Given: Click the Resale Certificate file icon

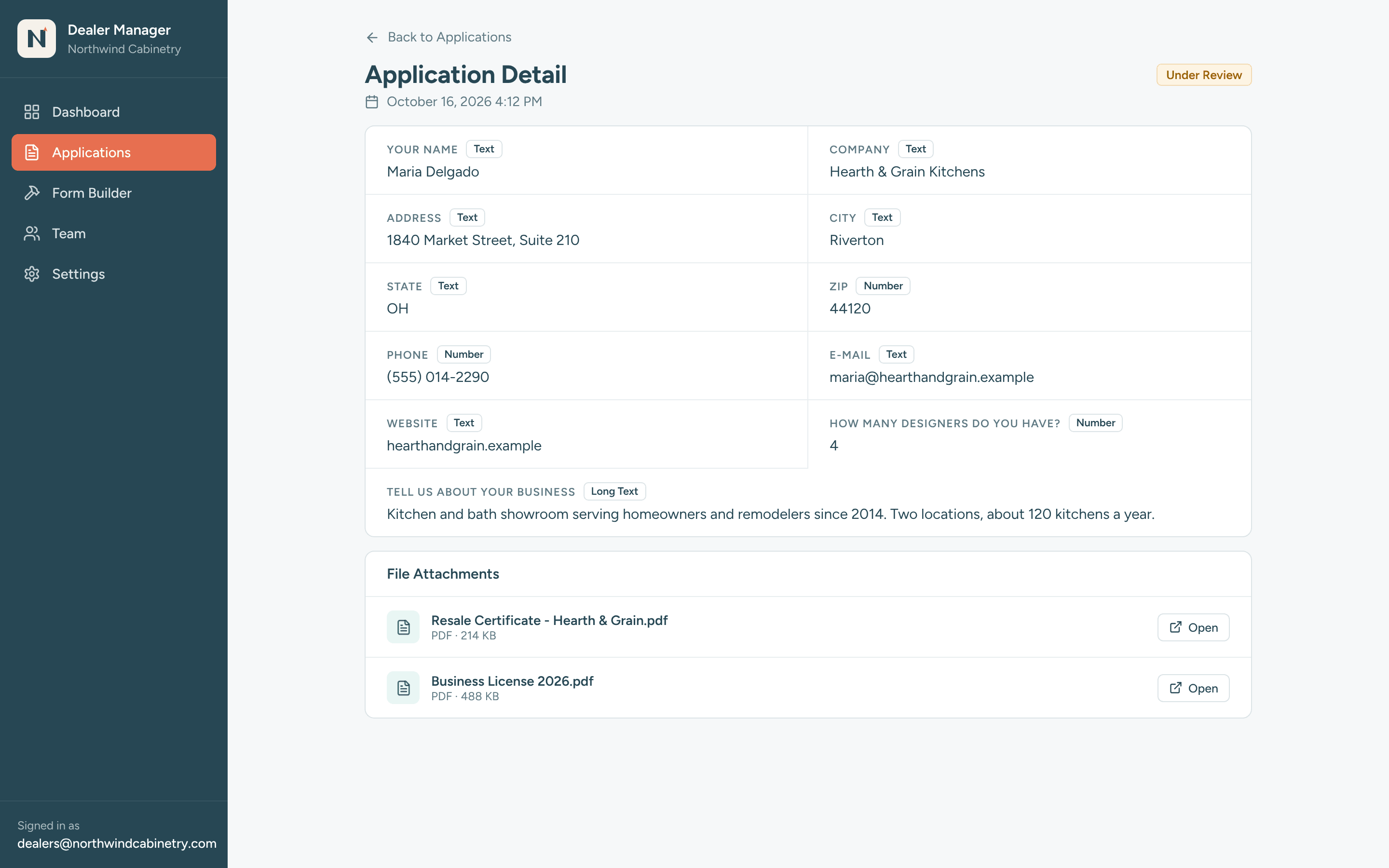Looking at the screenshot, I should [403, 627].
